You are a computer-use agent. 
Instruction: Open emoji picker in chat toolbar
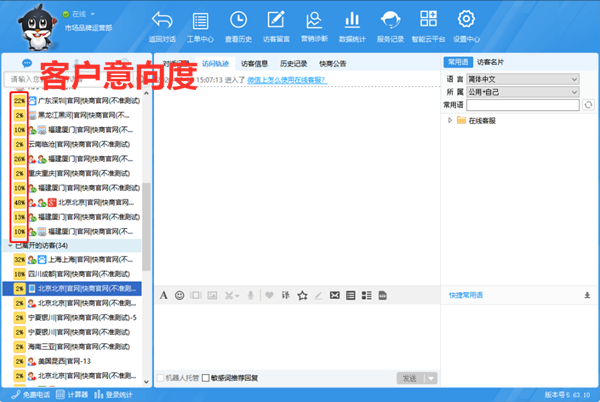[180, 295]
